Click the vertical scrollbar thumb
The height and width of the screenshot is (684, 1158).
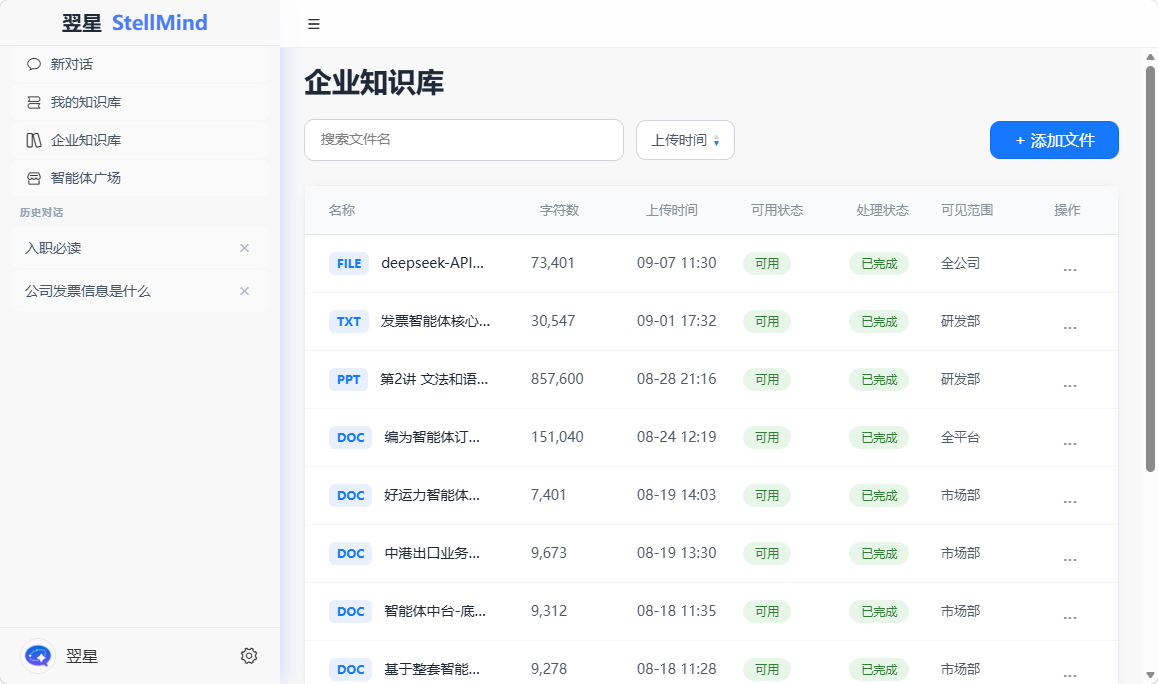coord(1150,269)
